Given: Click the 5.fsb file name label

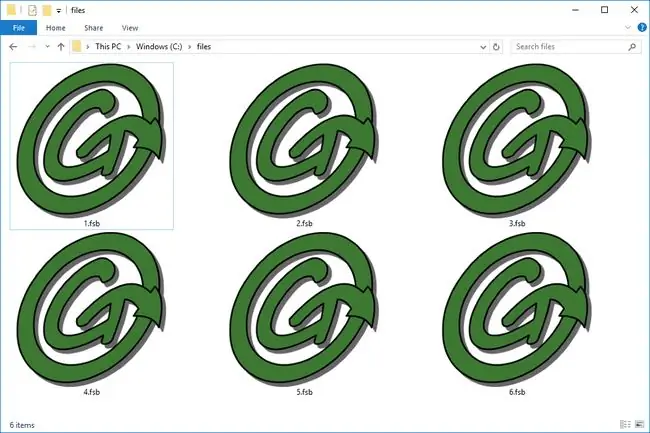Looking at the screenshot, I should coord(304,392).
